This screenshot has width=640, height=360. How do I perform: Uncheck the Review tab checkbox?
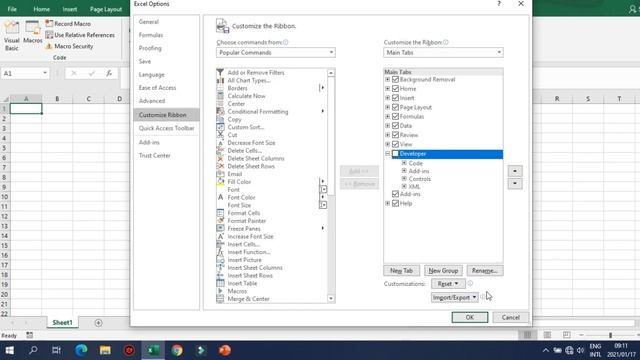pyautogui.click(x=395, y=135)
